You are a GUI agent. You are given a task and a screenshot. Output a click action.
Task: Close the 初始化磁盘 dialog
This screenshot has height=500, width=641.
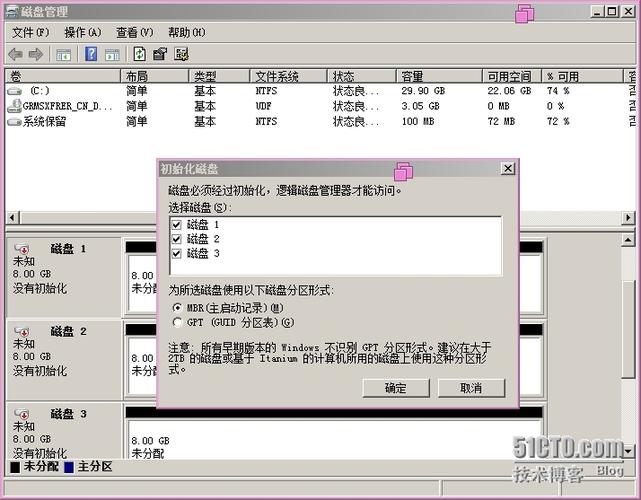[x=508, y=168]
